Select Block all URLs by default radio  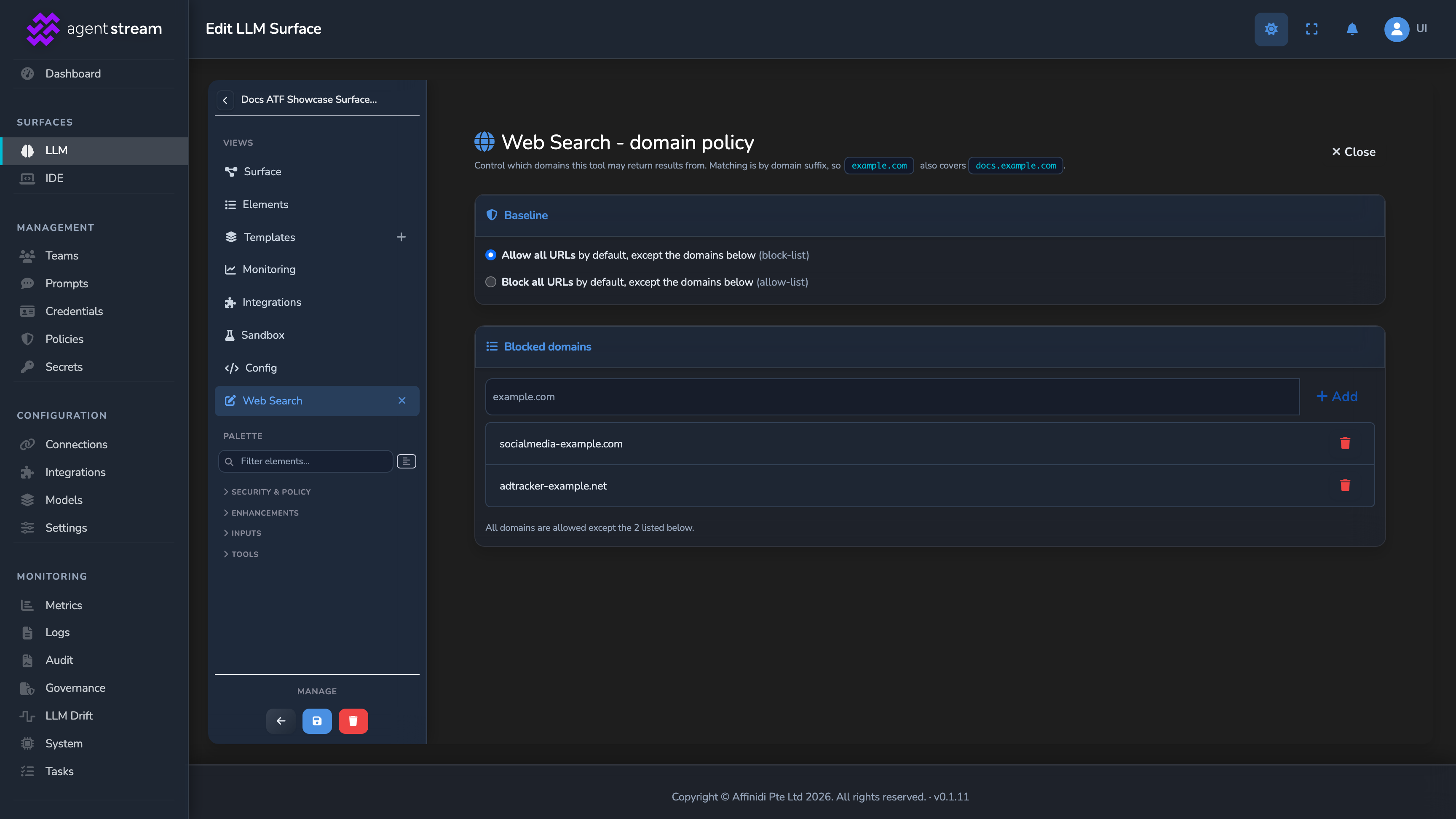coord(491,282)
